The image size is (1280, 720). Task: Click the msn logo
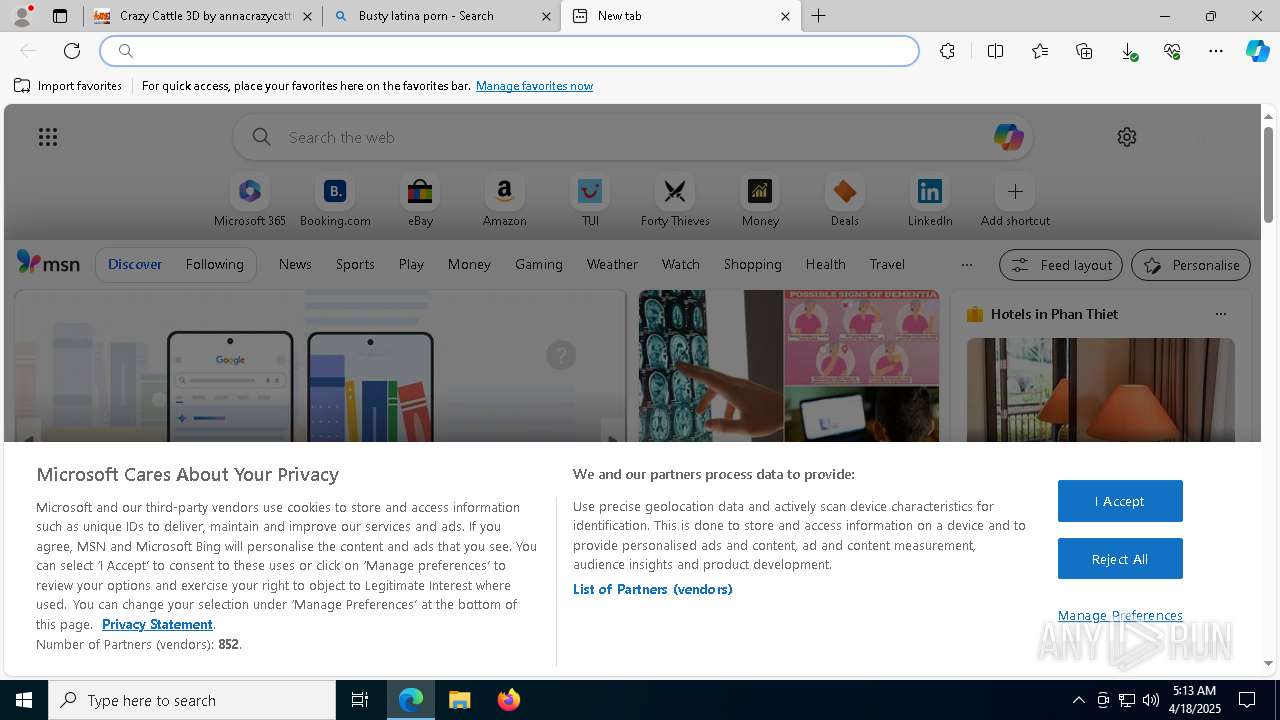coord(48,263)
